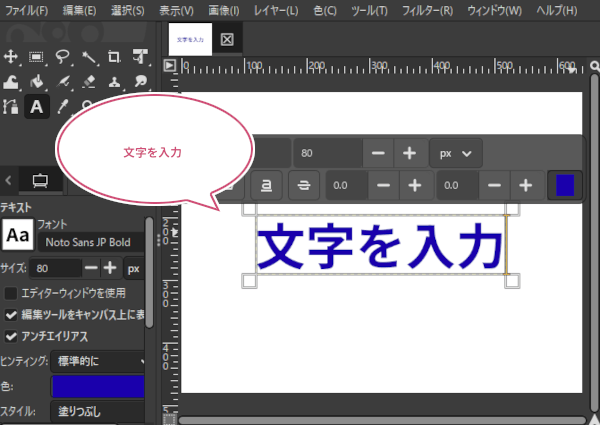600x425 pixels.
Task: Increase the second 0.0 value on canvas toolbar
Action: click(x=526, y=186)
